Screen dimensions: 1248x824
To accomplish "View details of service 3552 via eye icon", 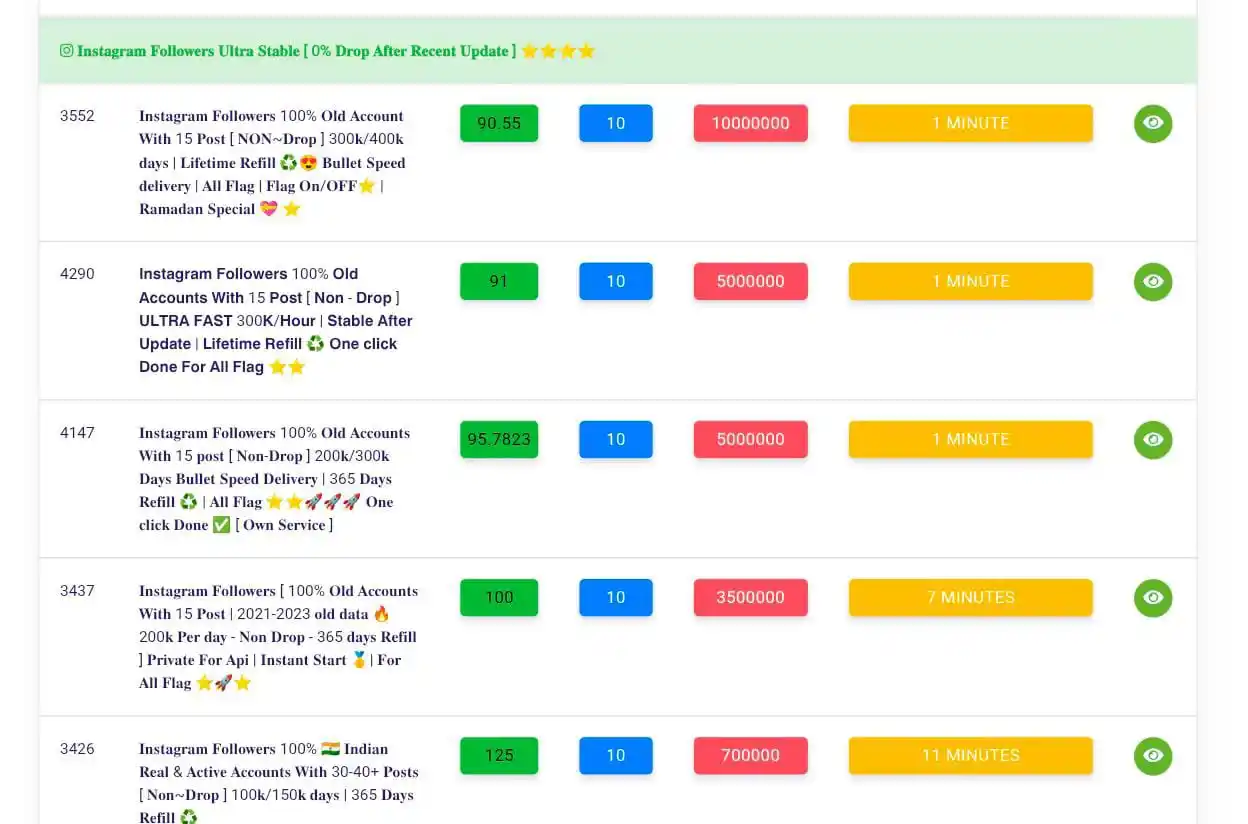I will point(1153,123).
